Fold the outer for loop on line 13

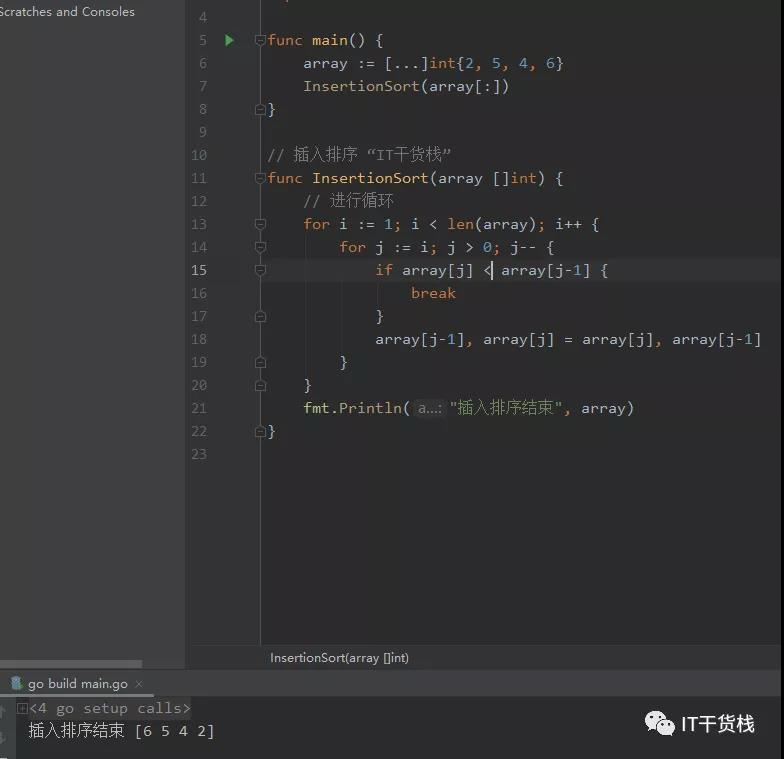pos(260,224)
